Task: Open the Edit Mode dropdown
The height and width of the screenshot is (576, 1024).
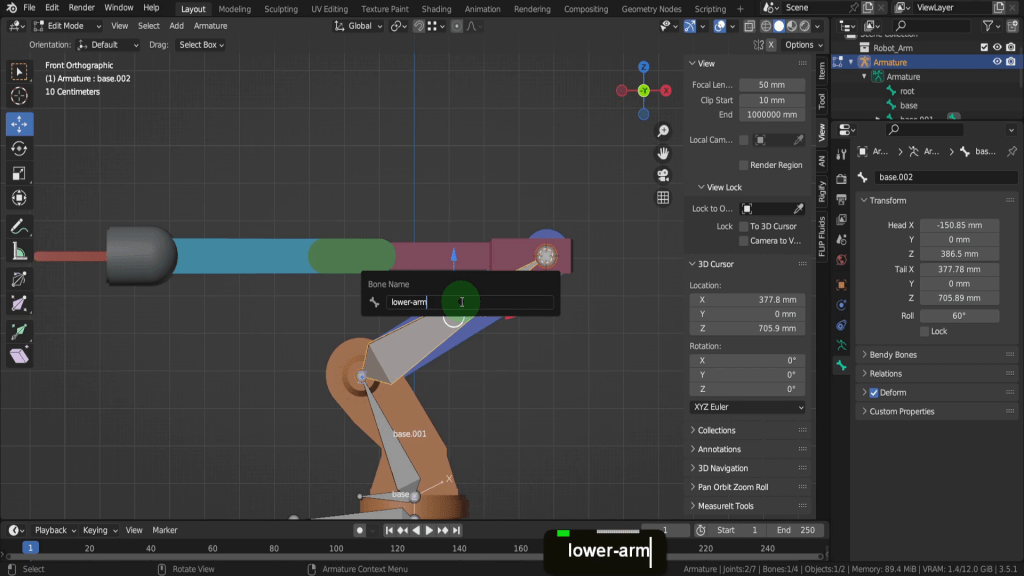Action: tap(66, 26)
